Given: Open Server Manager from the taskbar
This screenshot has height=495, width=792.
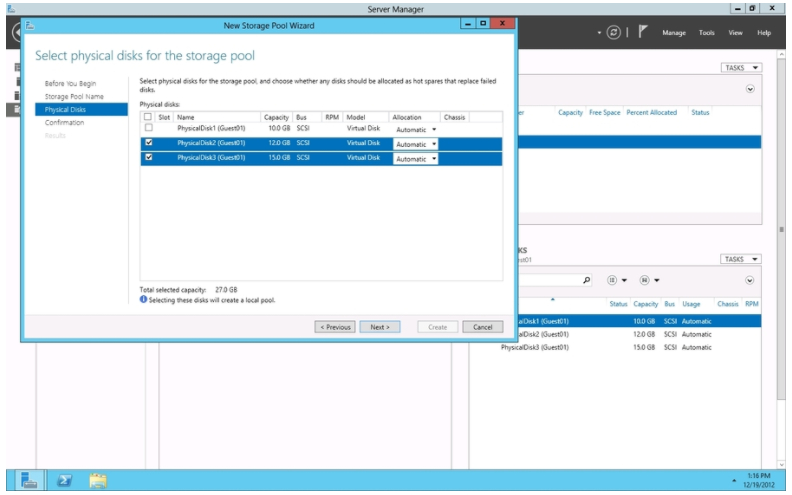Looking at the screenshot, I should (29, 480).
